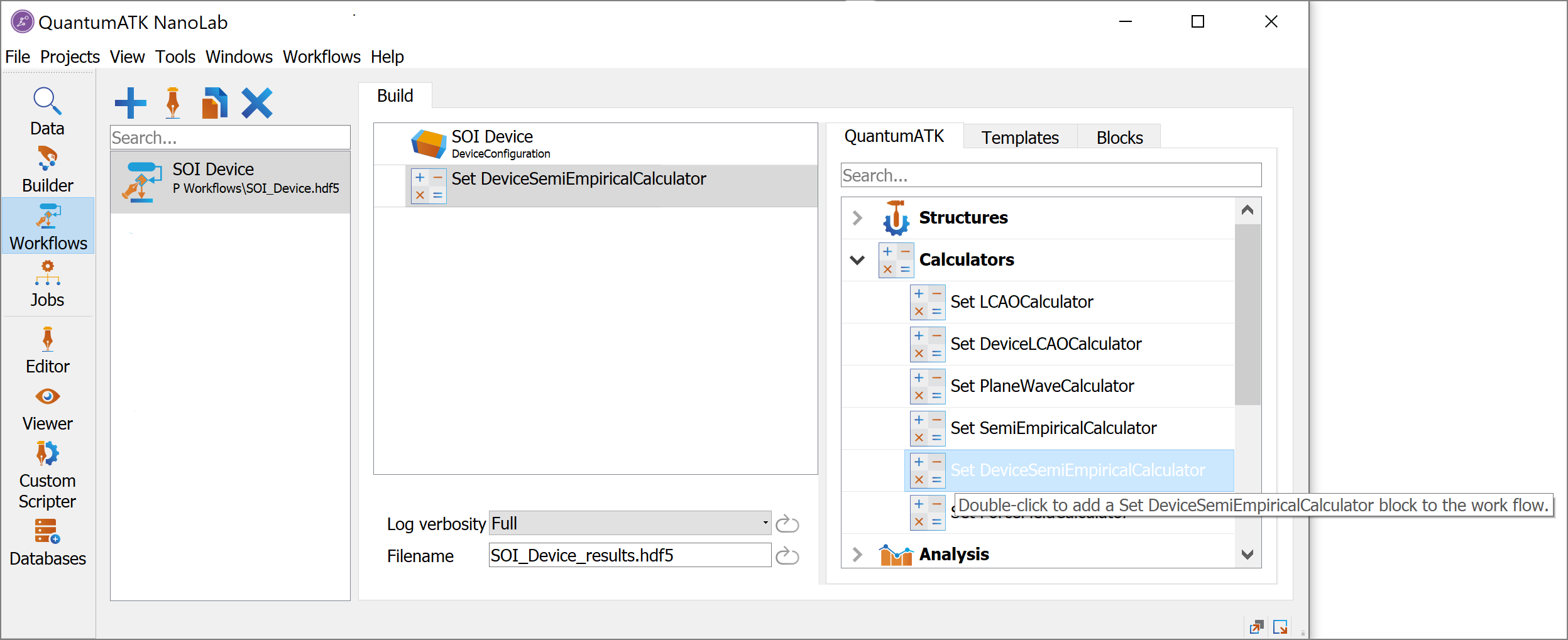Open the Data panel in sidebar
Image resolution: width=1568 pixels, height=640 pixels.
point(47,112)
